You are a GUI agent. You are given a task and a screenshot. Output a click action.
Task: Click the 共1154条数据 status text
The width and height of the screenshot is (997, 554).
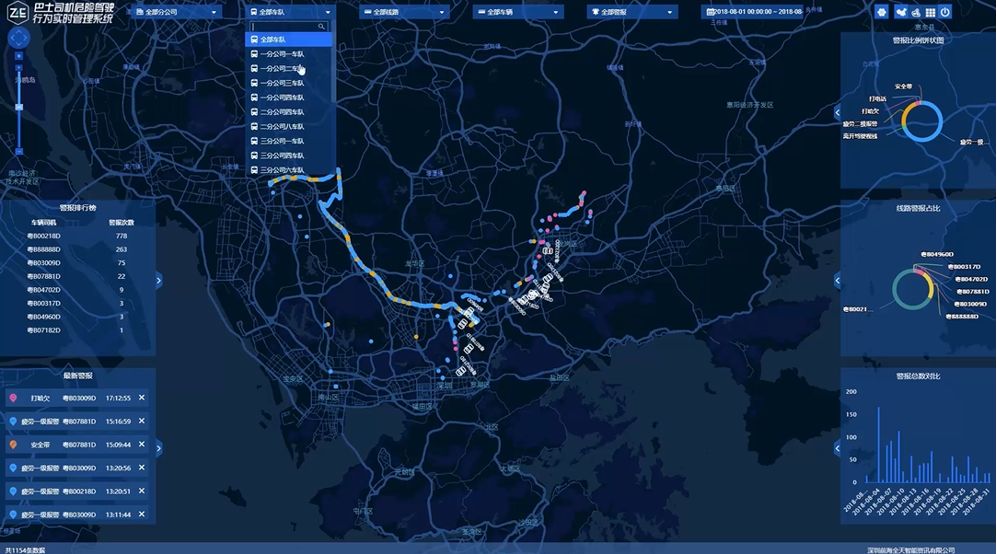[24, 550]
